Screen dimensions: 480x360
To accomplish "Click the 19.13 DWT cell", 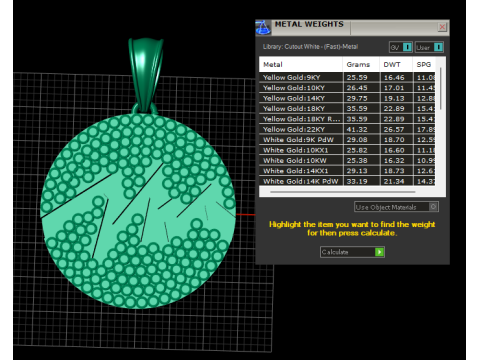I will (396, 98).
